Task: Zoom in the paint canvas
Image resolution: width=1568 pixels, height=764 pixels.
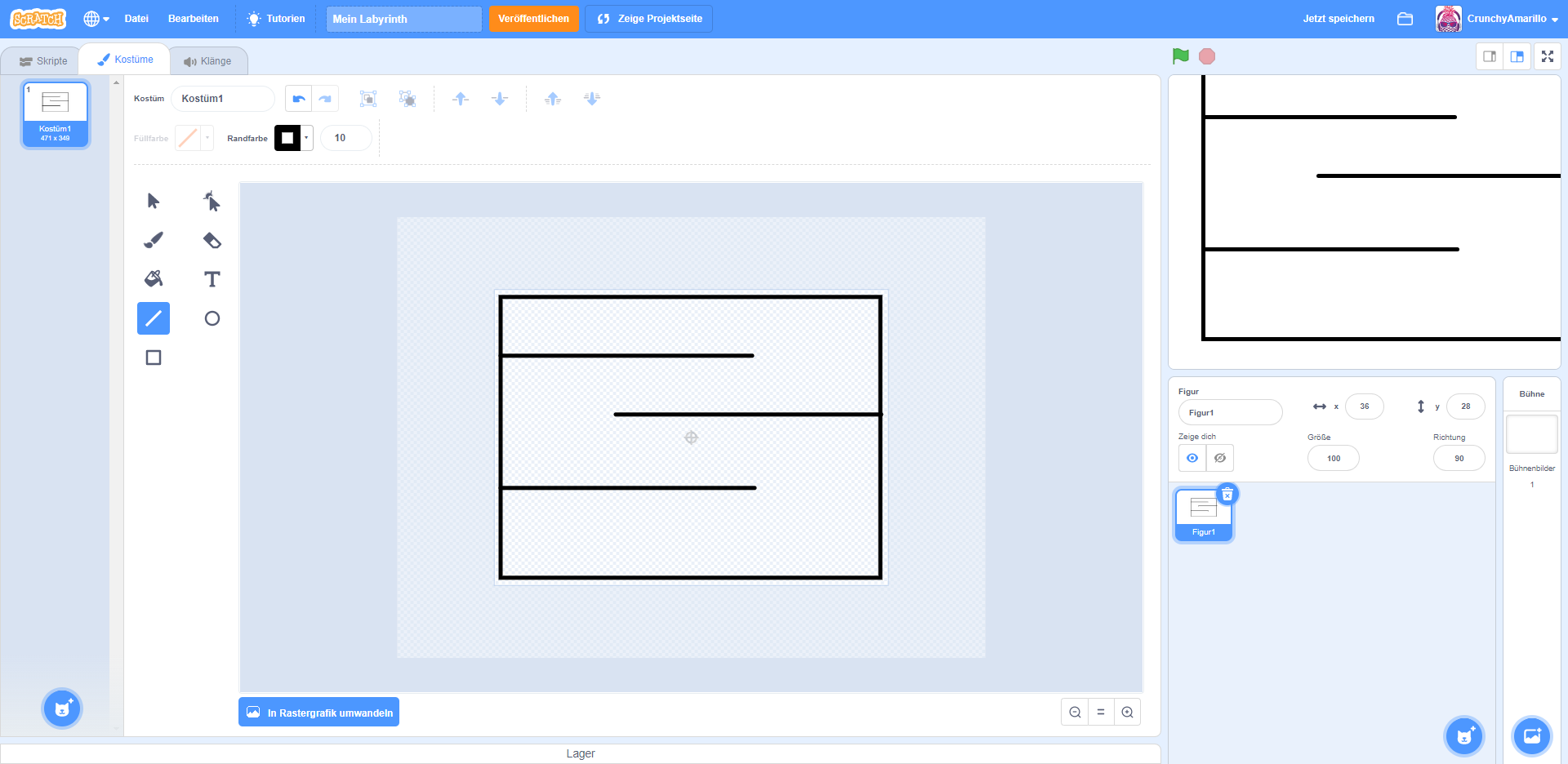Action: tap(1127, 713)
